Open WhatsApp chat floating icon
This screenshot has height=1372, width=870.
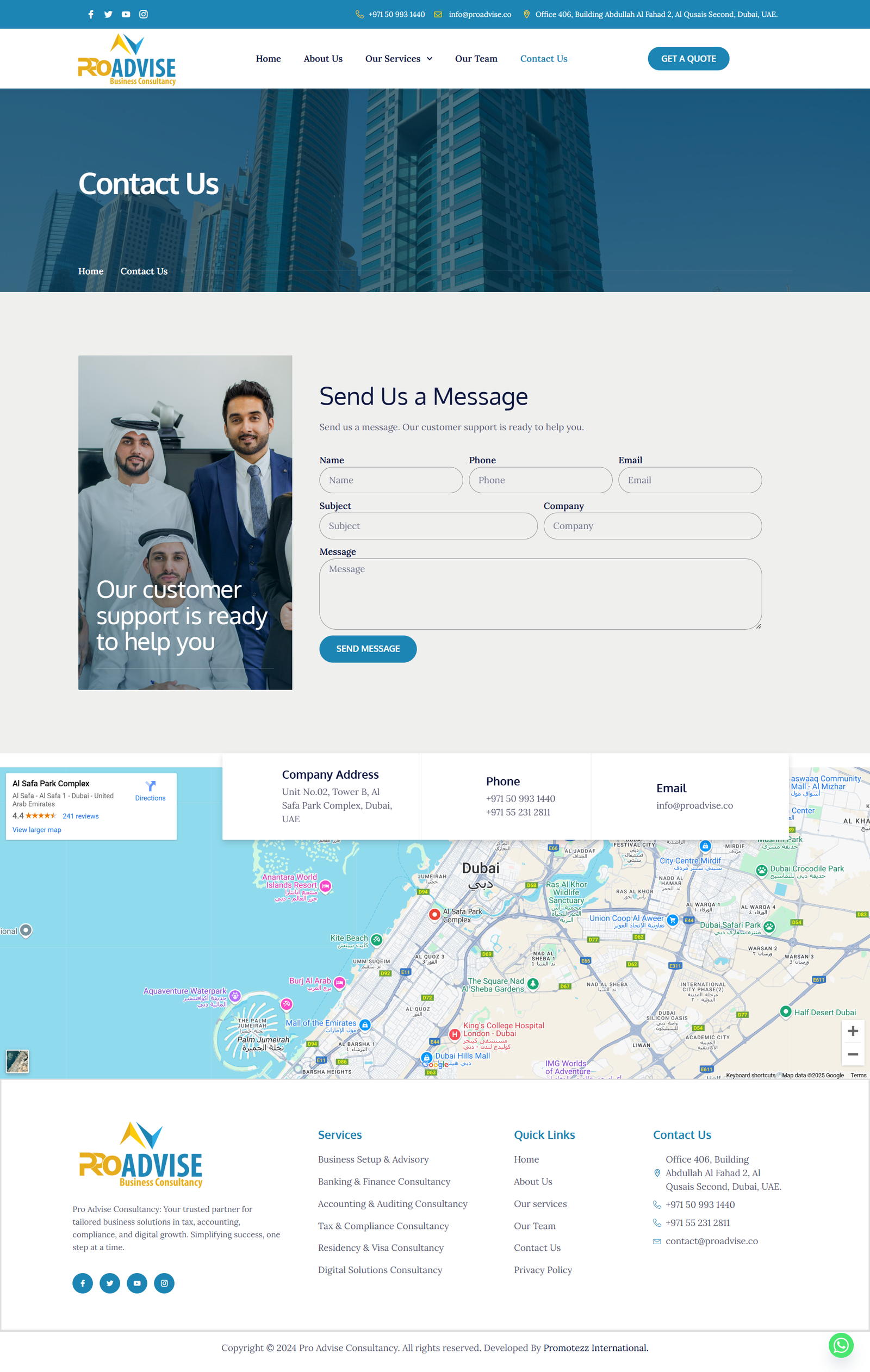(x=841, y=1345)
